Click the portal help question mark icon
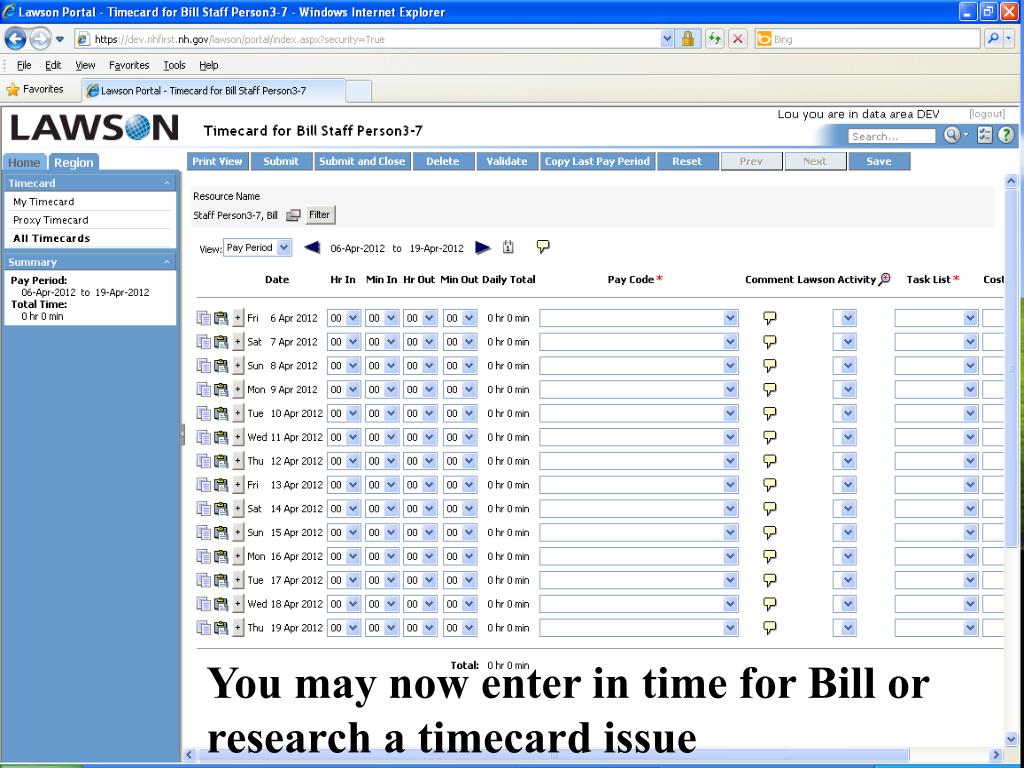Screen dimensions: 1024x768 coord(1006,135)
